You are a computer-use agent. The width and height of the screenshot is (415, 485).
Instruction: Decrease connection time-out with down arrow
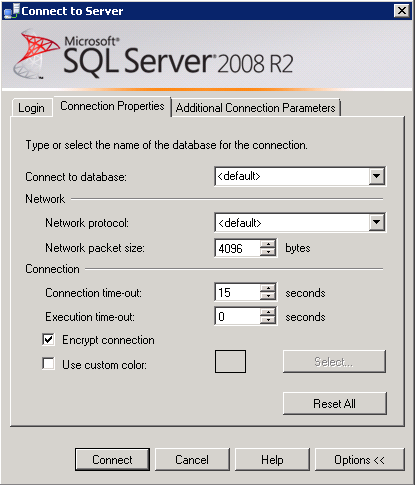tap(268, 297)
